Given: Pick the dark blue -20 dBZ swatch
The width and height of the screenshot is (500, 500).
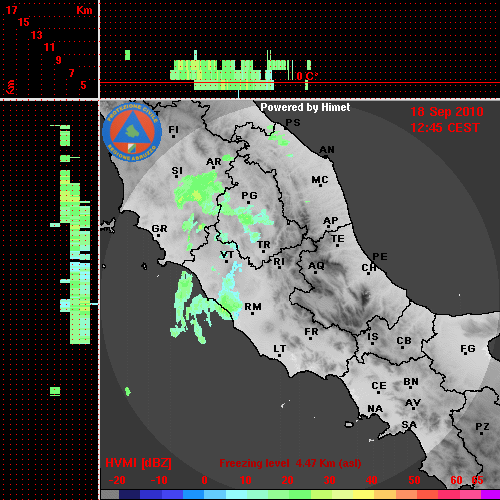Looking at the screenshot, I should click(x=129, y=494).
